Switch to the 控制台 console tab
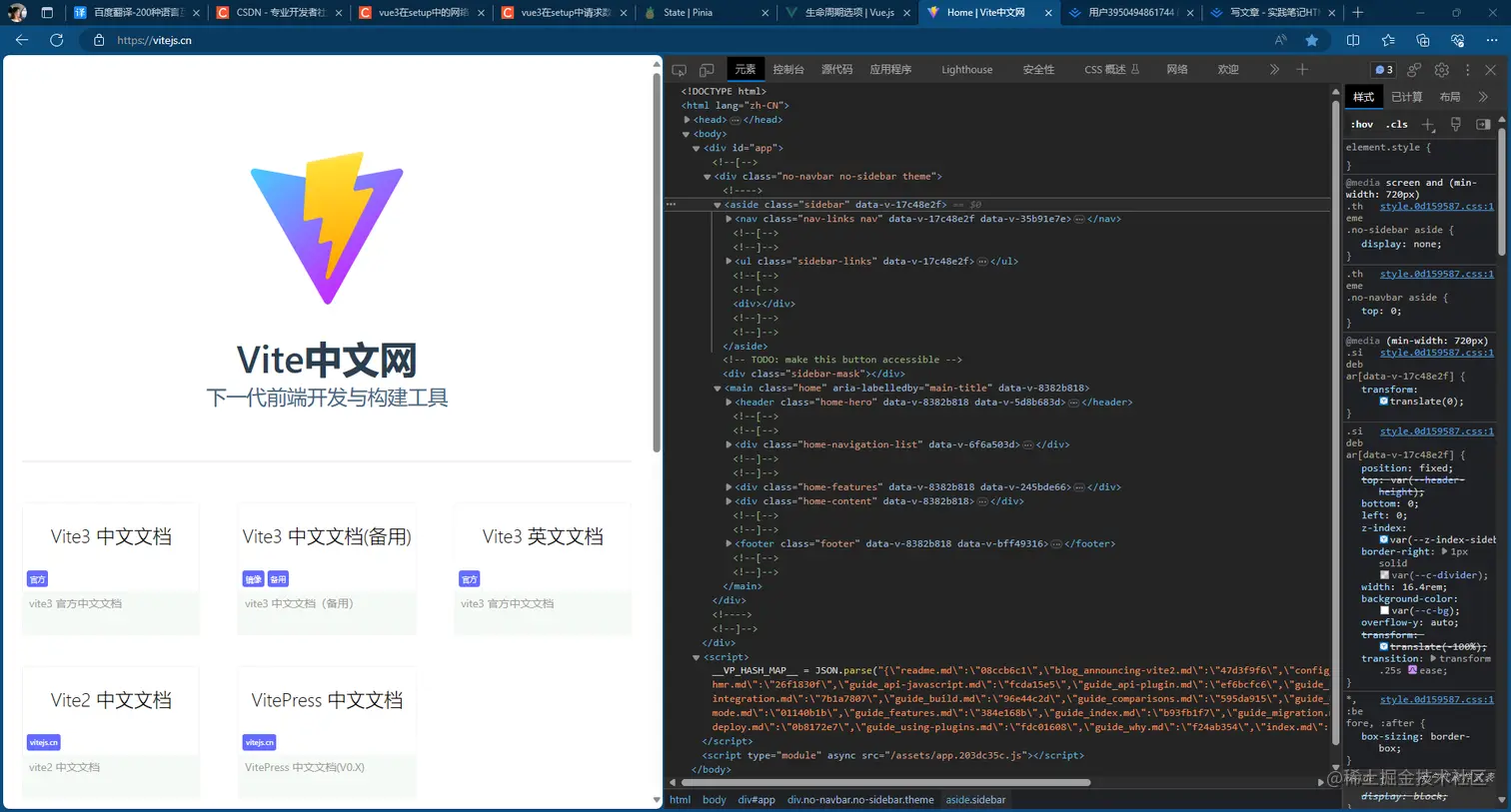This screenshot has height=812, width=1511. tap(786, 69)
